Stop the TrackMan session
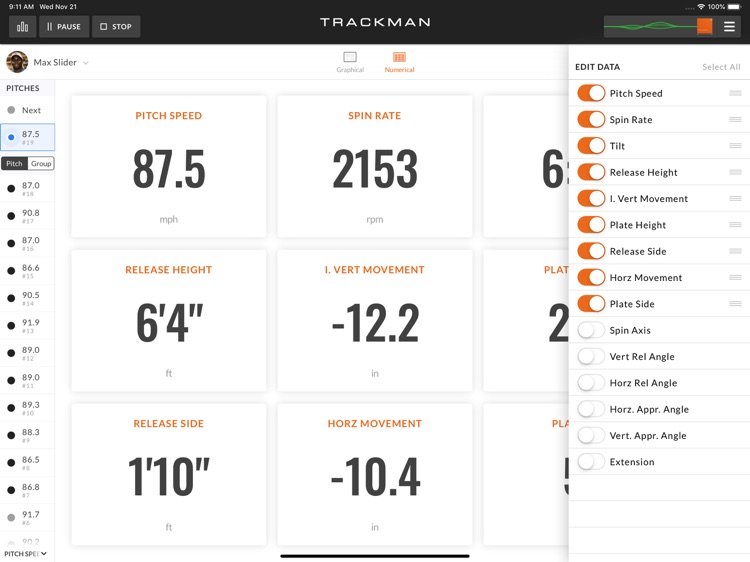This screenshot has height=562, width=750. [116, 27]
